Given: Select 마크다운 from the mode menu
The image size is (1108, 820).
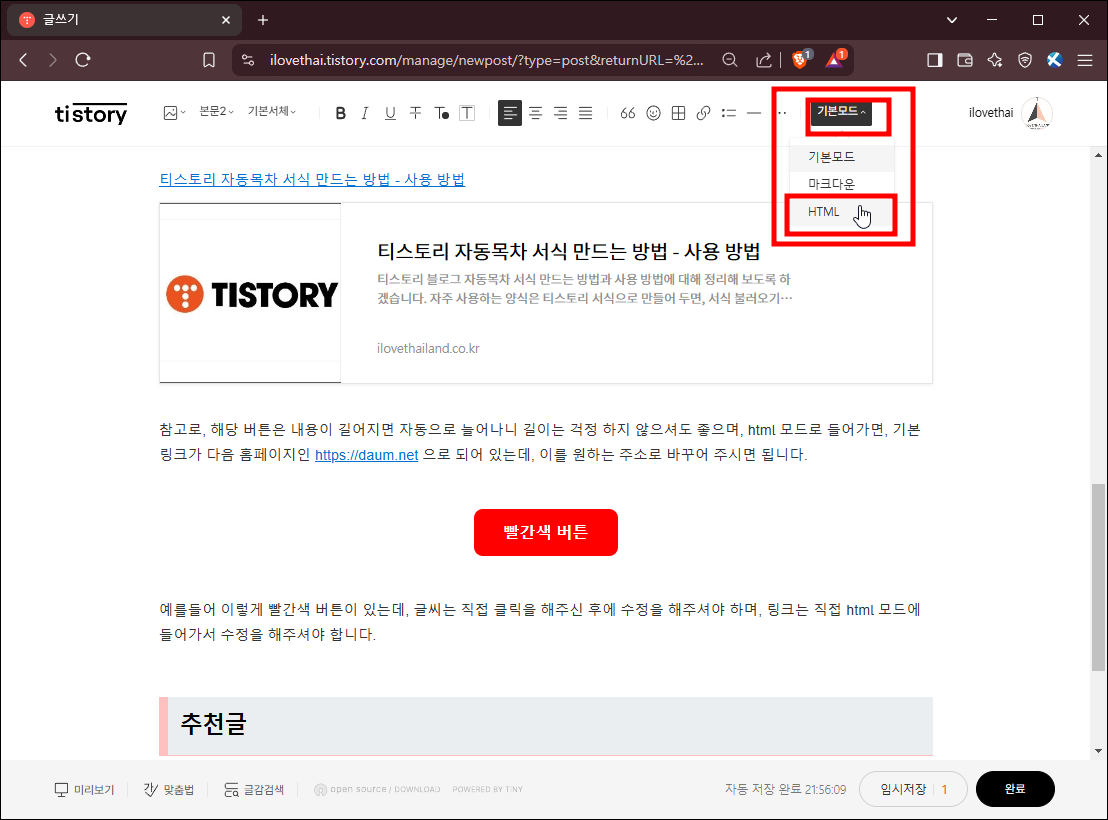Looking at the screenshot, I should tap(840, 183).
